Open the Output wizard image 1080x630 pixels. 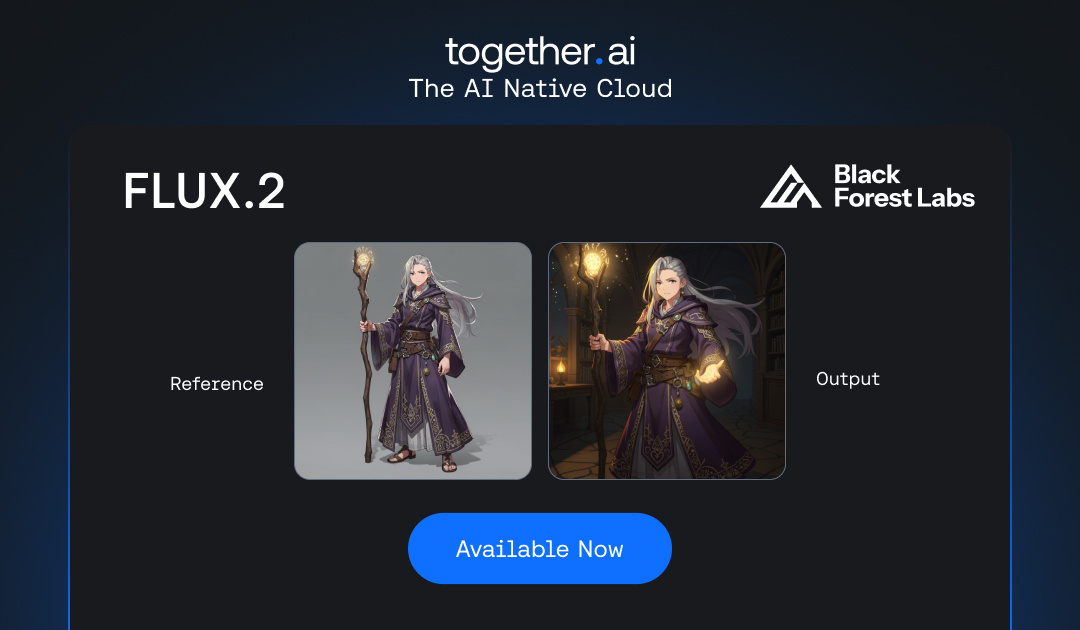click(x=667, y=361)
